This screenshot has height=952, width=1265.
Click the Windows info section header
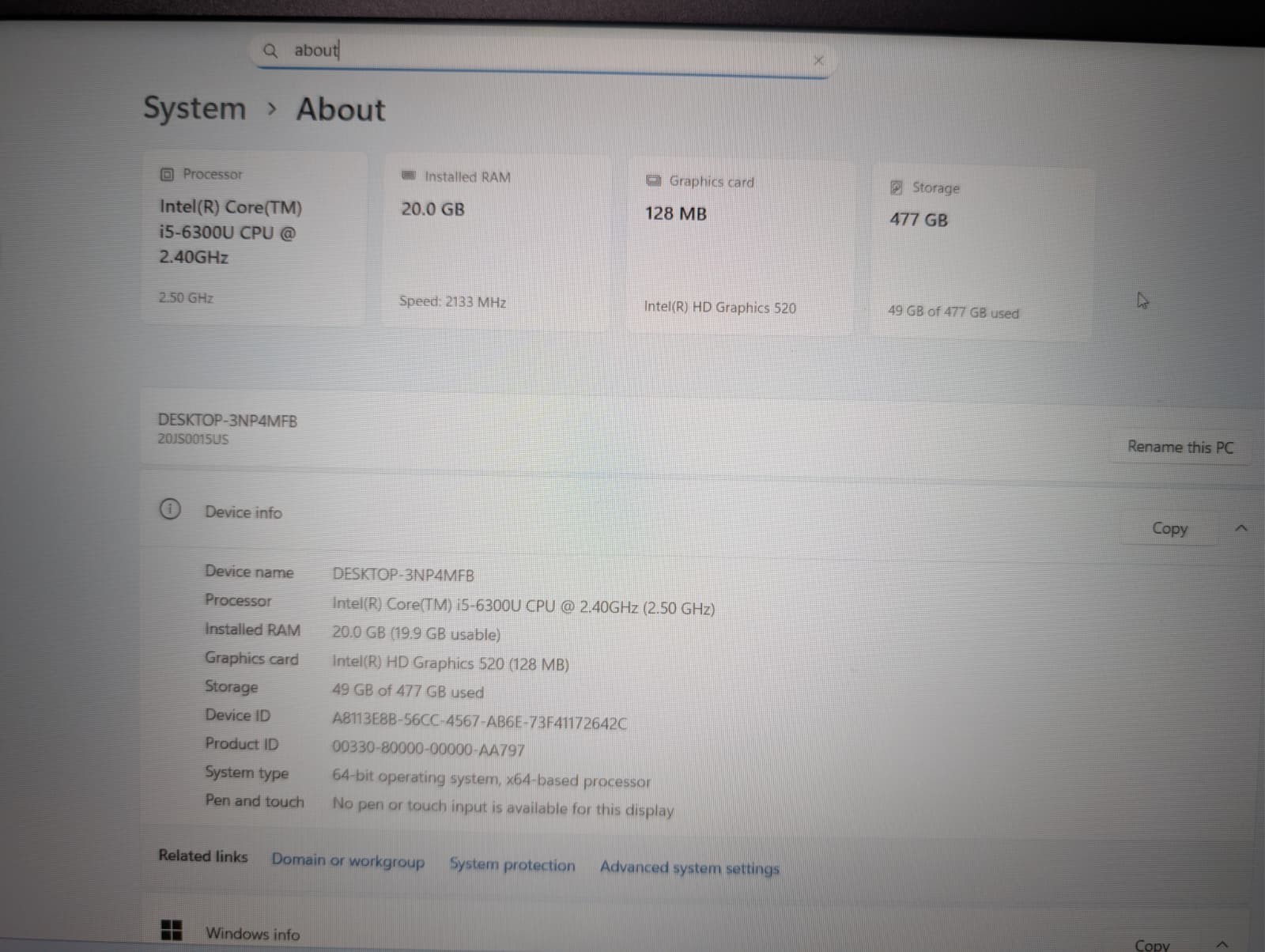pos(253,933)
